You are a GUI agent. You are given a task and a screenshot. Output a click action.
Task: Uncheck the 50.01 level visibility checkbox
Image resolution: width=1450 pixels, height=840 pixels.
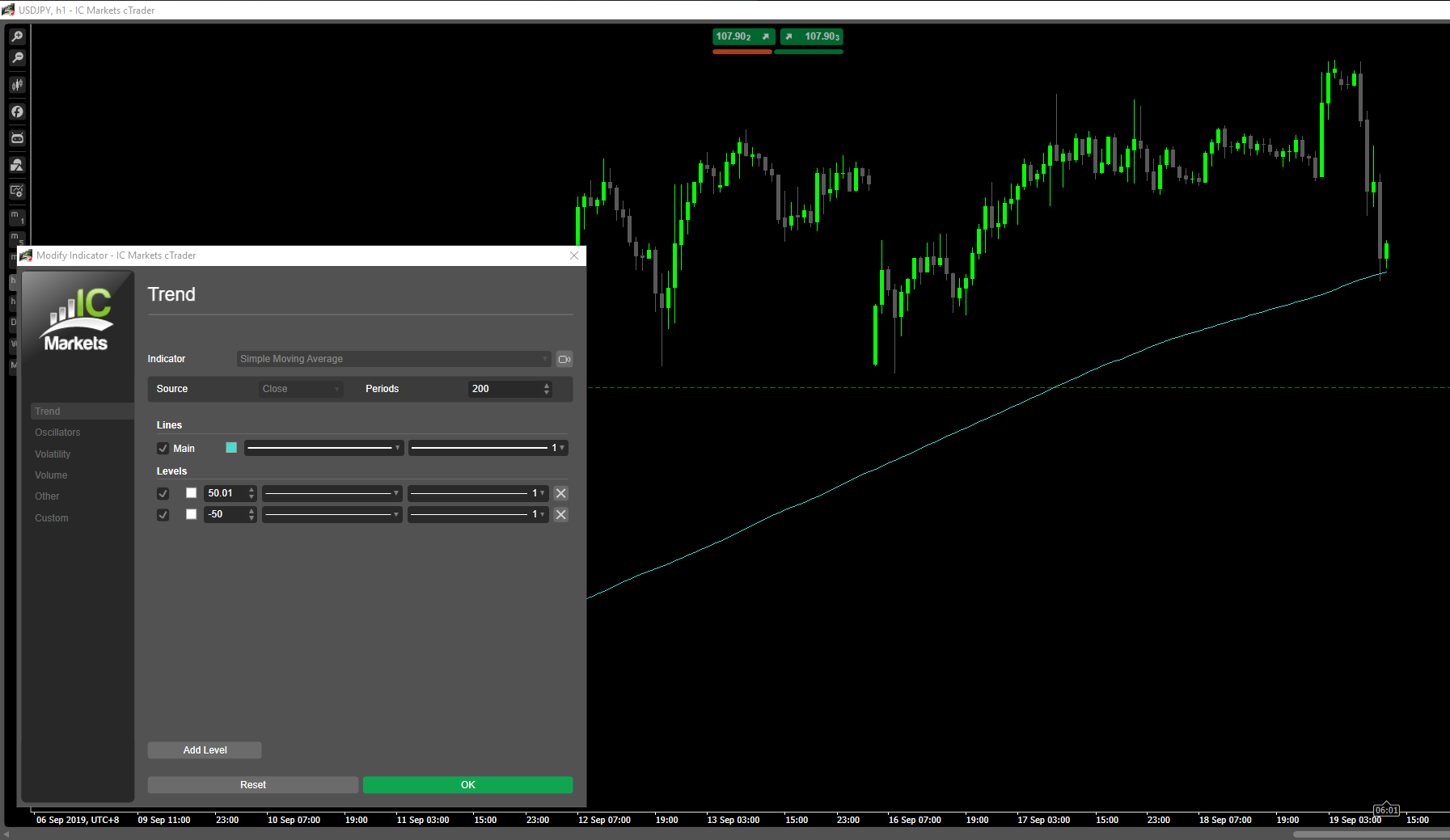[163, 492]
